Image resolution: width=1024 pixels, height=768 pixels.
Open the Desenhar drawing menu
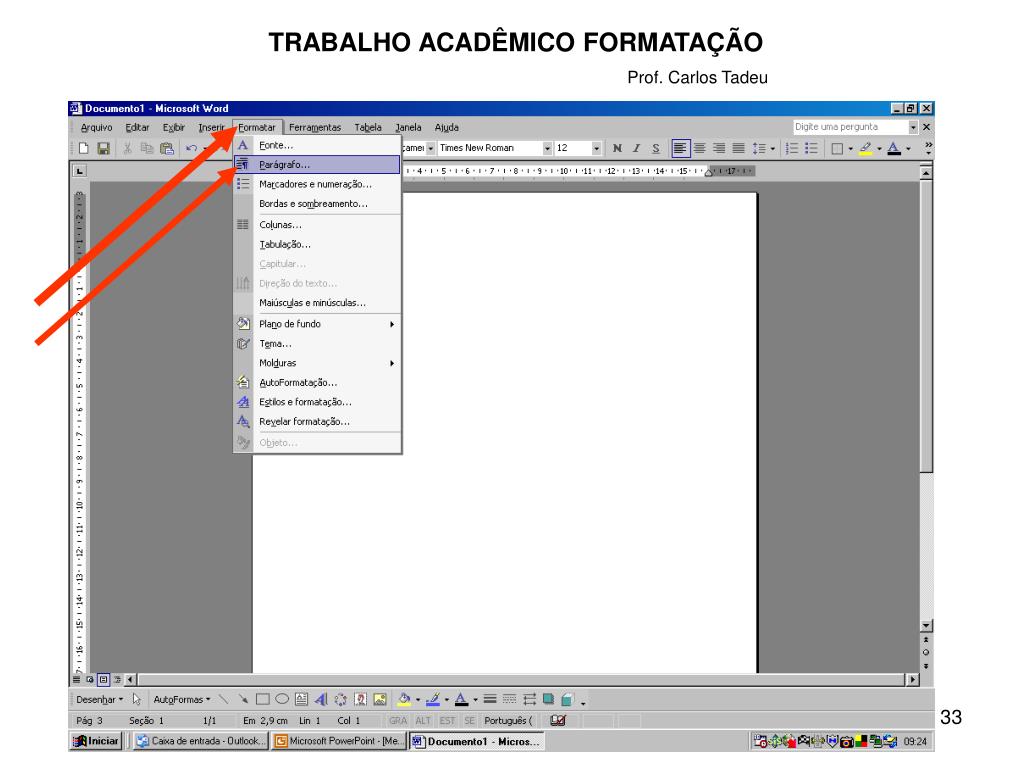99,699
